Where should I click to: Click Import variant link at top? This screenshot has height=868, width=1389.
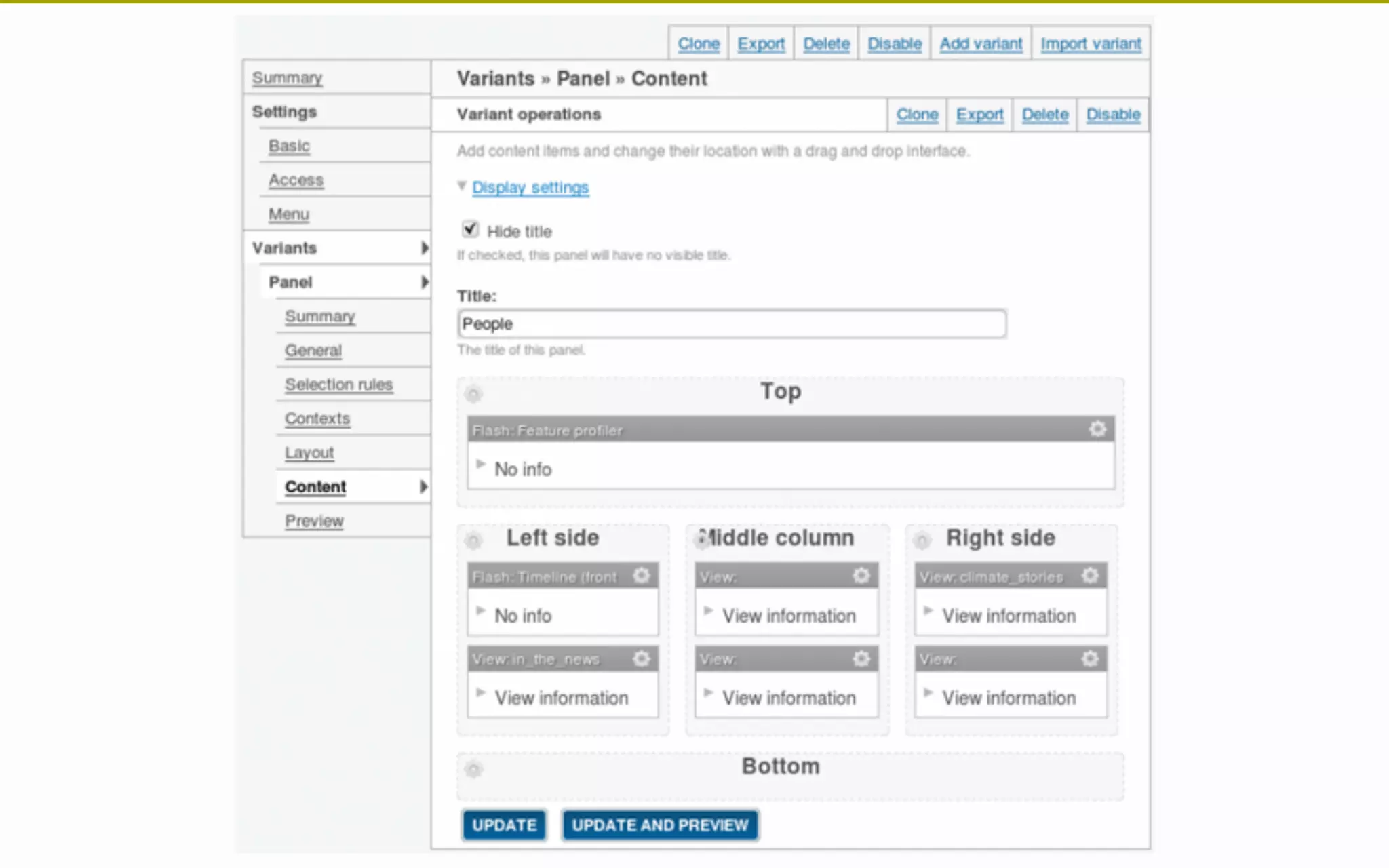[x=1090, y=44]
